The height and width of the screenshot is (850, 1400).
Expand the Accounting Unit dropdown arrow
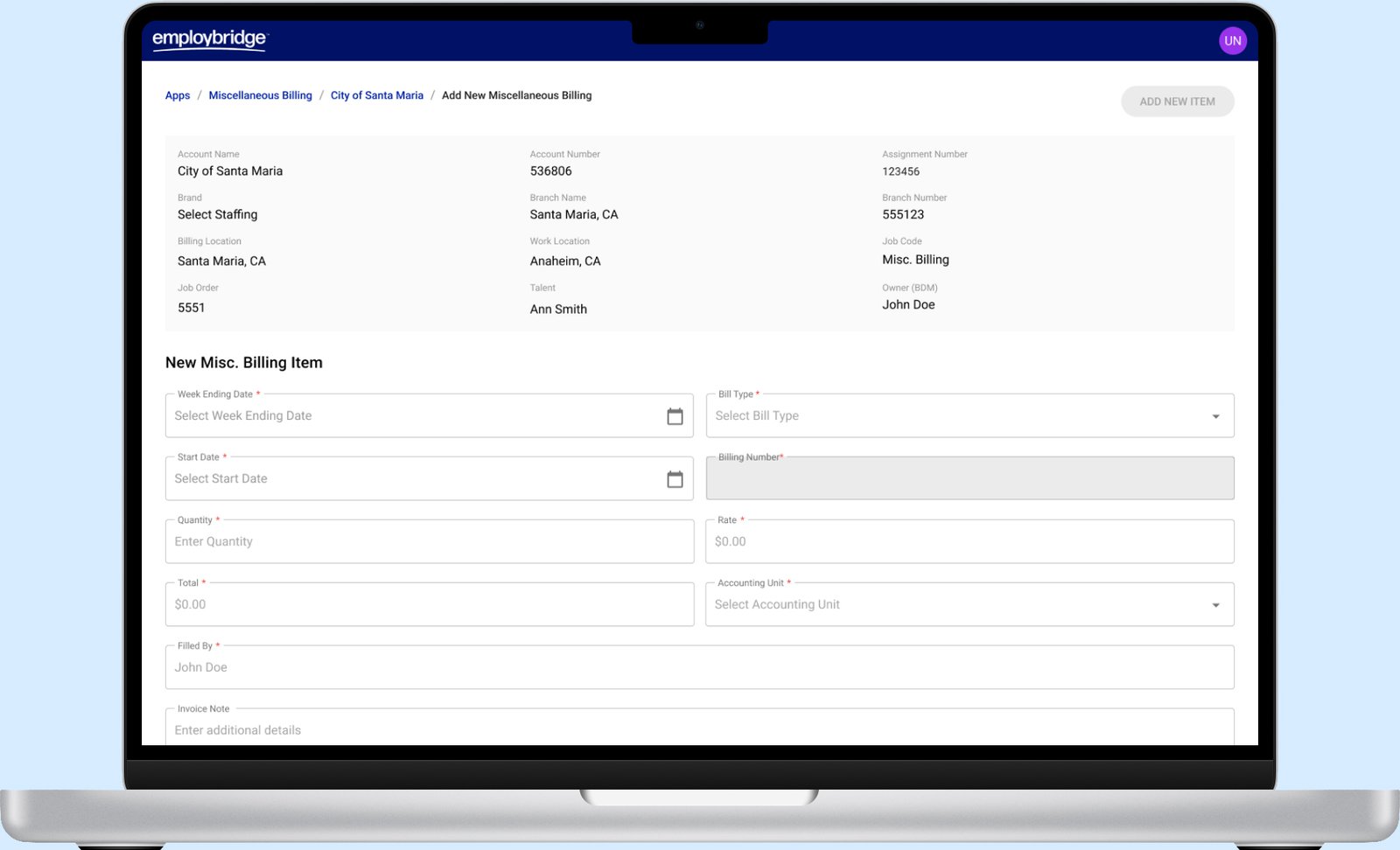(x=1215, y=605)
